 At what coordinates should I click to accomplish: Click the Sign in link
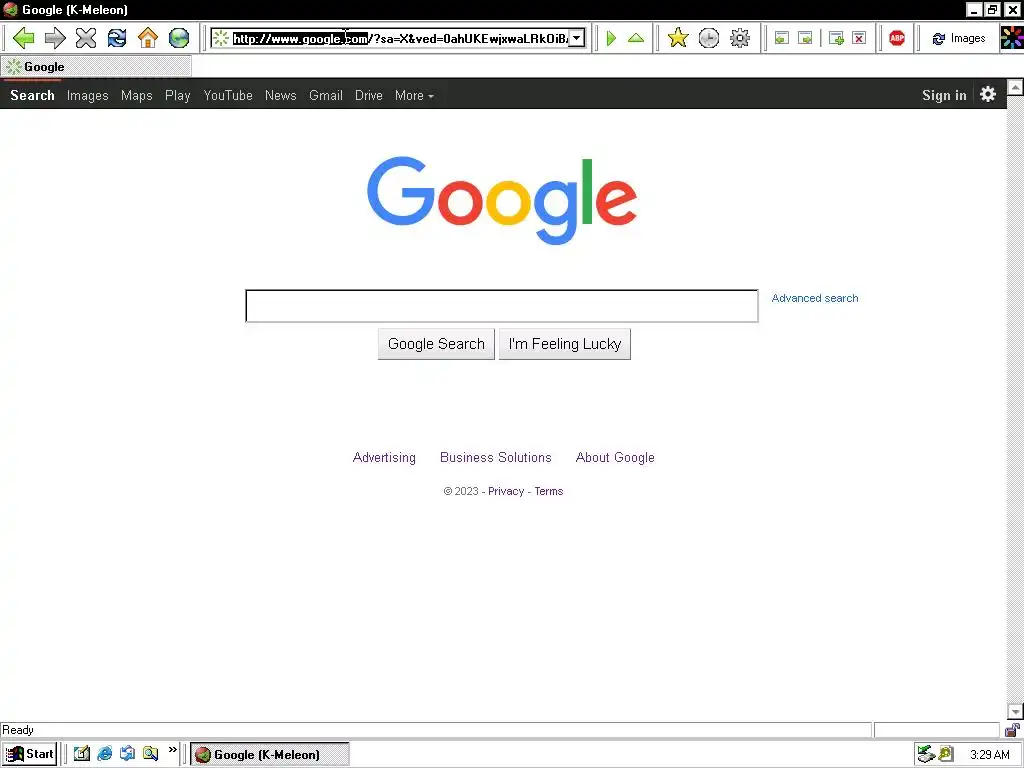point(944,95)
